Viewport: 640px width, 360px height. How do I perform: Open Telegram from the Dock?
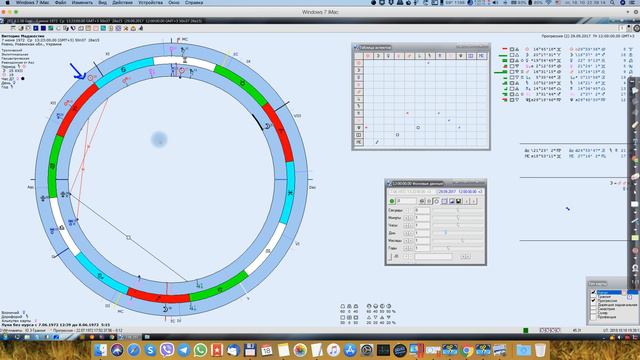[184, 350]
